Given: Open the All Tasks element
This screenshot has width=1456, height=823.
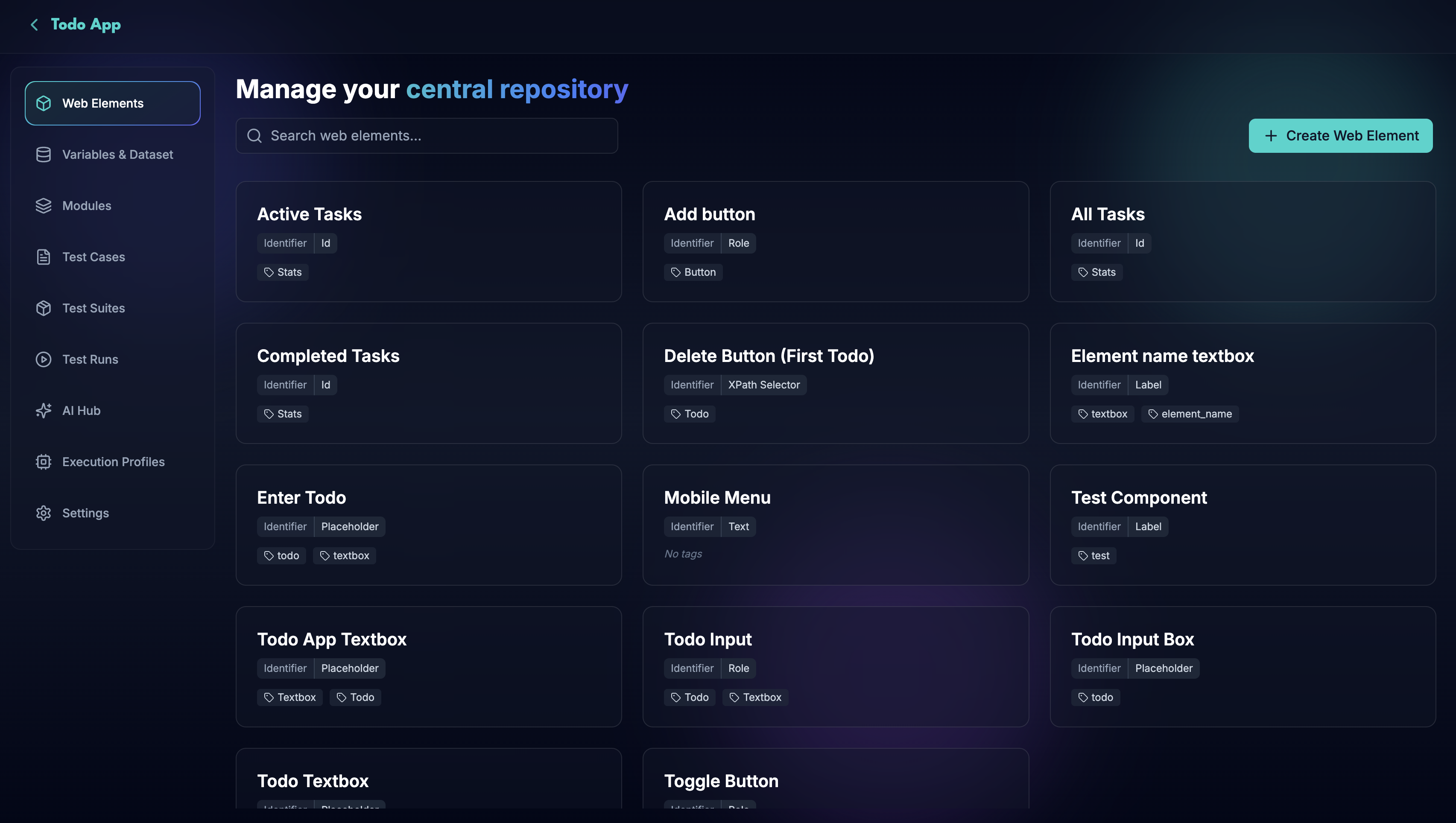Looking at the screenshot, I should (x=1243, y=241).
